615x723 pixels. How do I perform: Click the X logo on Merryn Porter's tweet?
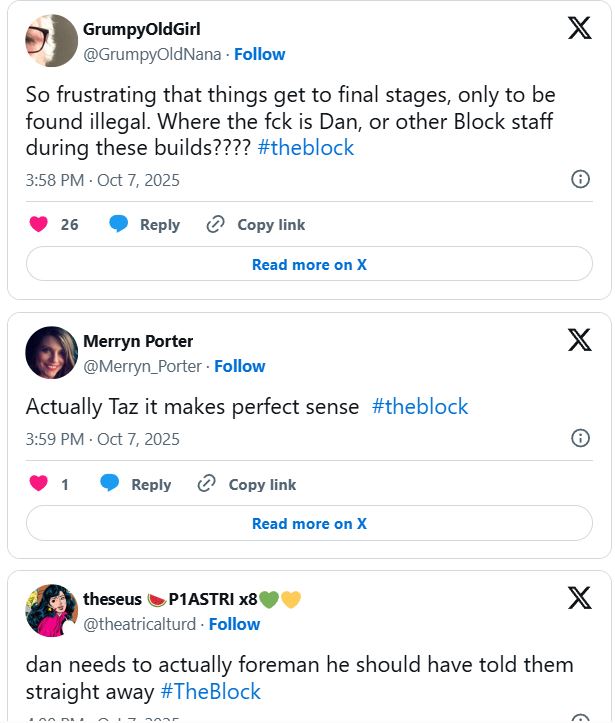tap(579, 341)
